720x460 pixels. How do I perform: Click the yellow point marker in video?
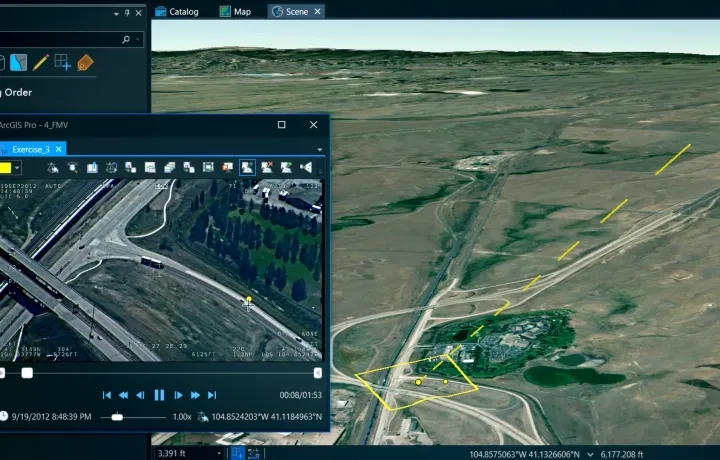click(249, 299)
